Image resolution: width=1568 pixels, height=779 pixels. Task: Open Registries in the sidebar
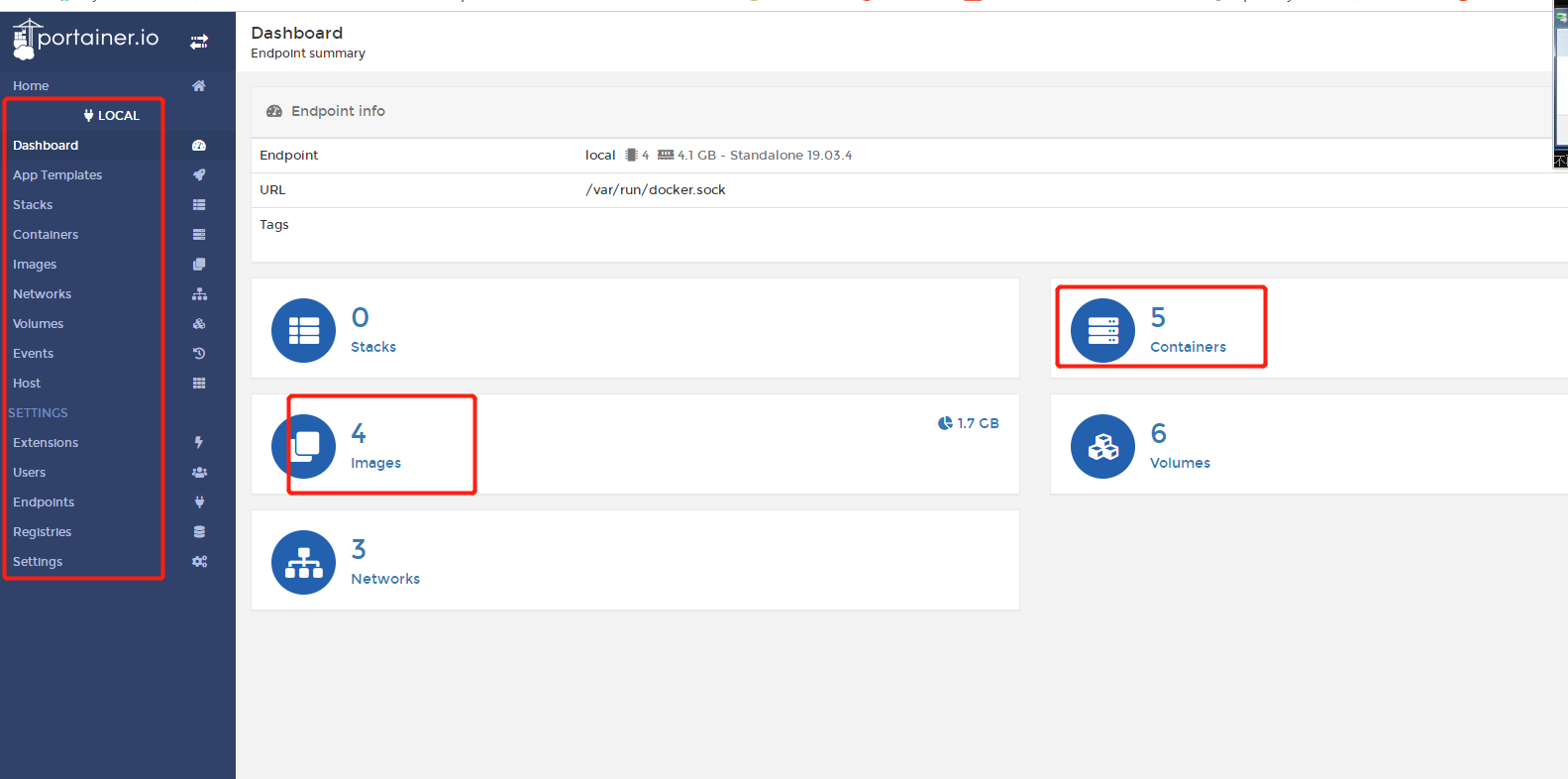[43, 532]
